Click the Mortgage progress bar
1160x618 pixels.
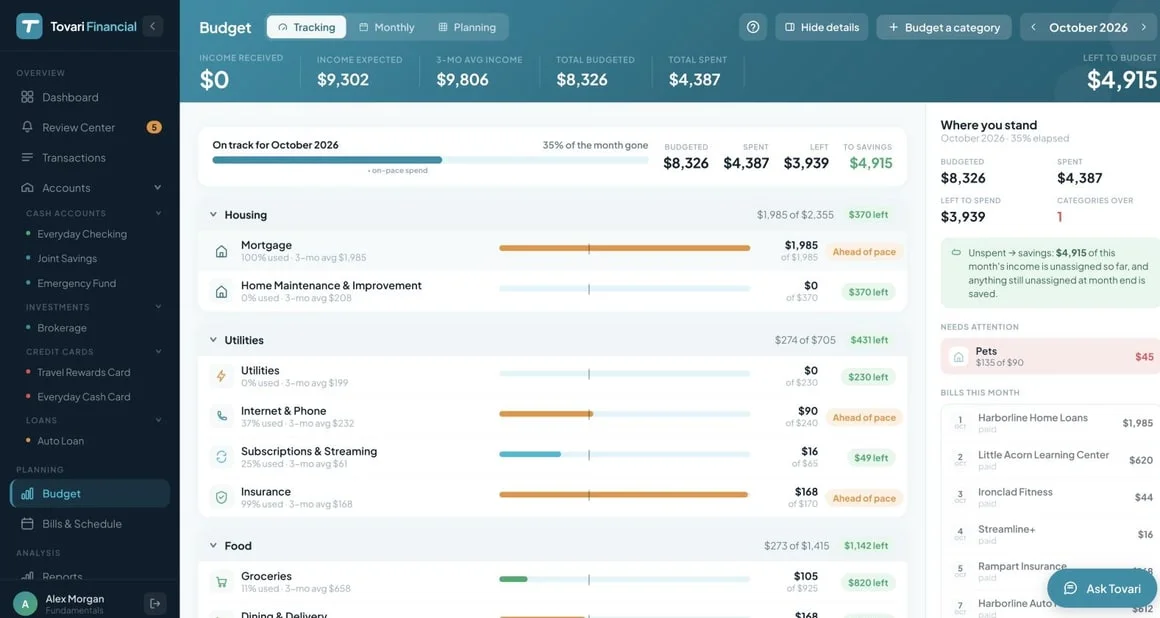point(624,249)
